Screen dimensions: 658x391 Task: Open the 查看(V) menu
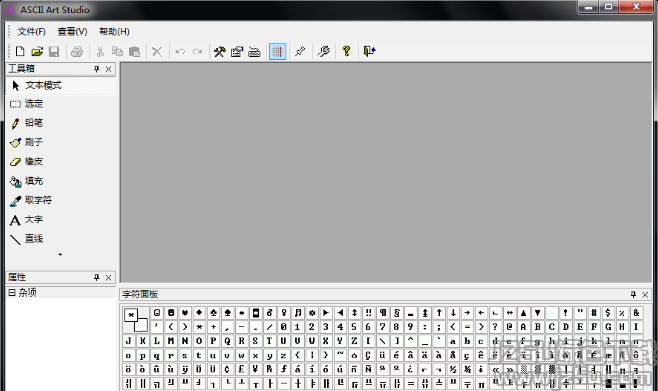[72, 31]
